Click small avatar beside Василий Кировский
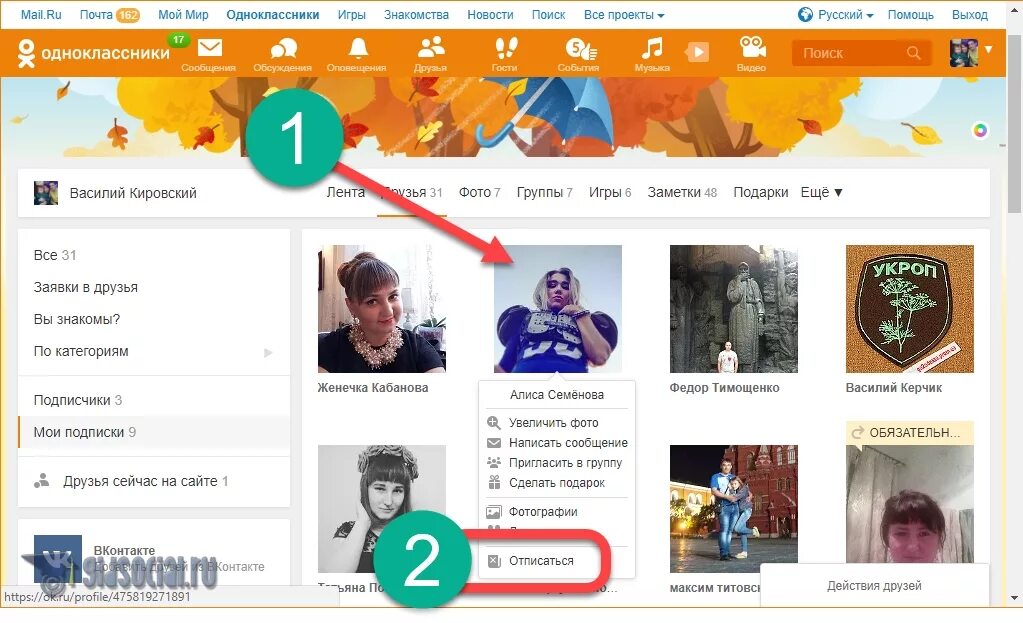 pyautogui.click(x=46, y=193)
